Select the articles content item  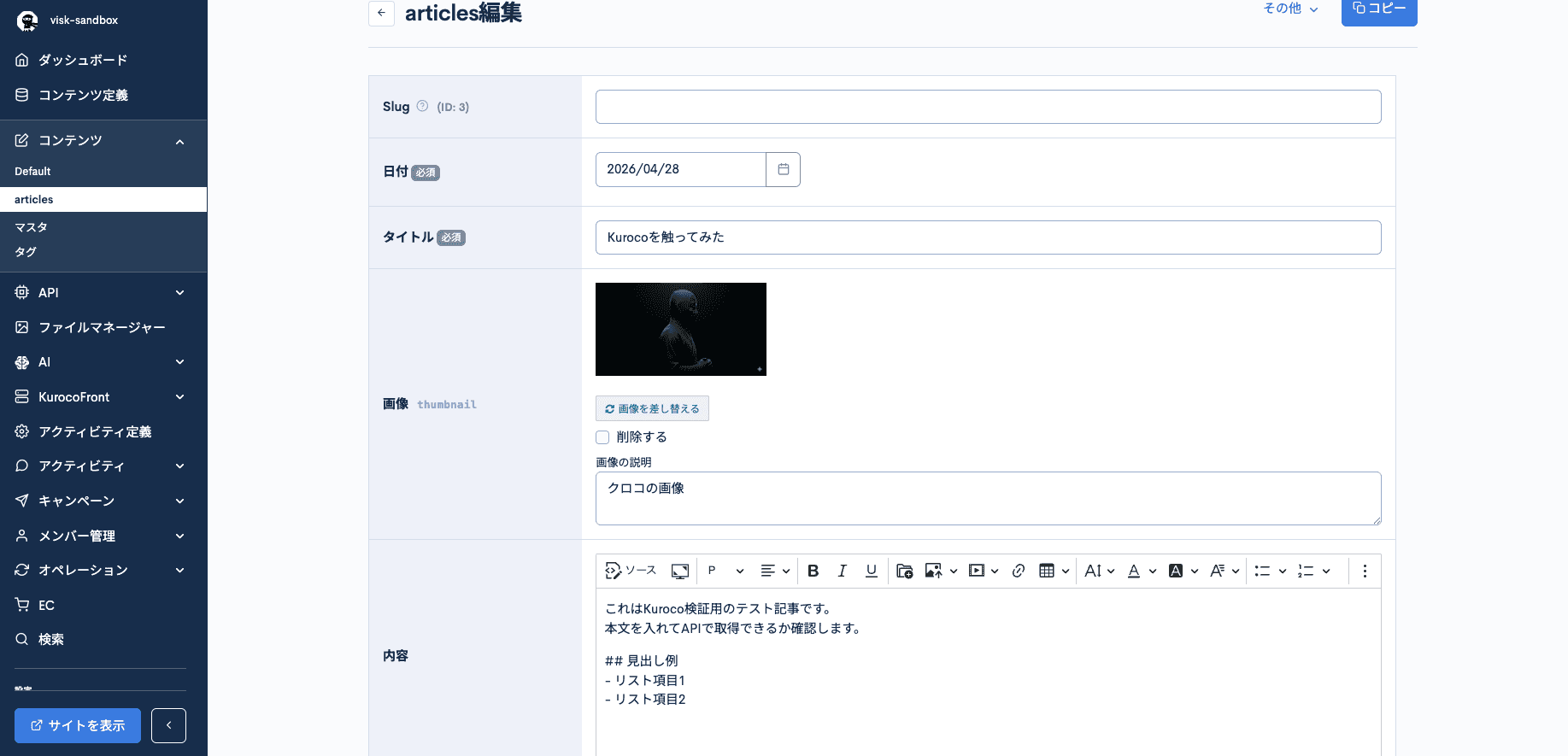click(x=103, y=199)
